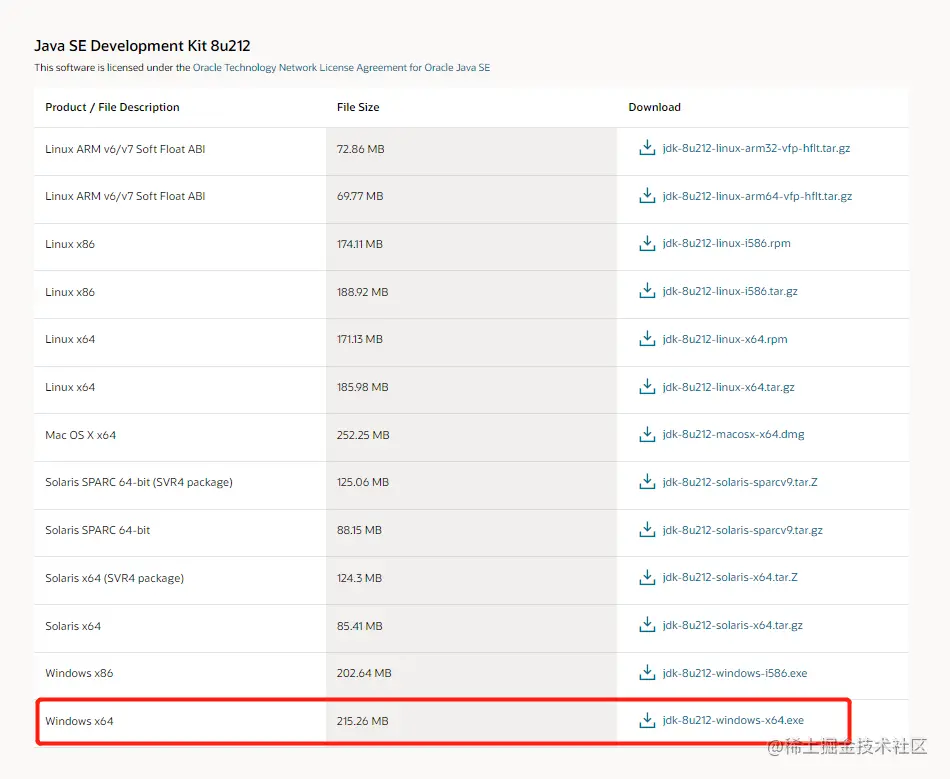Click download icon beside jdk-8u212-windows-x64.exe

(647, 720)
